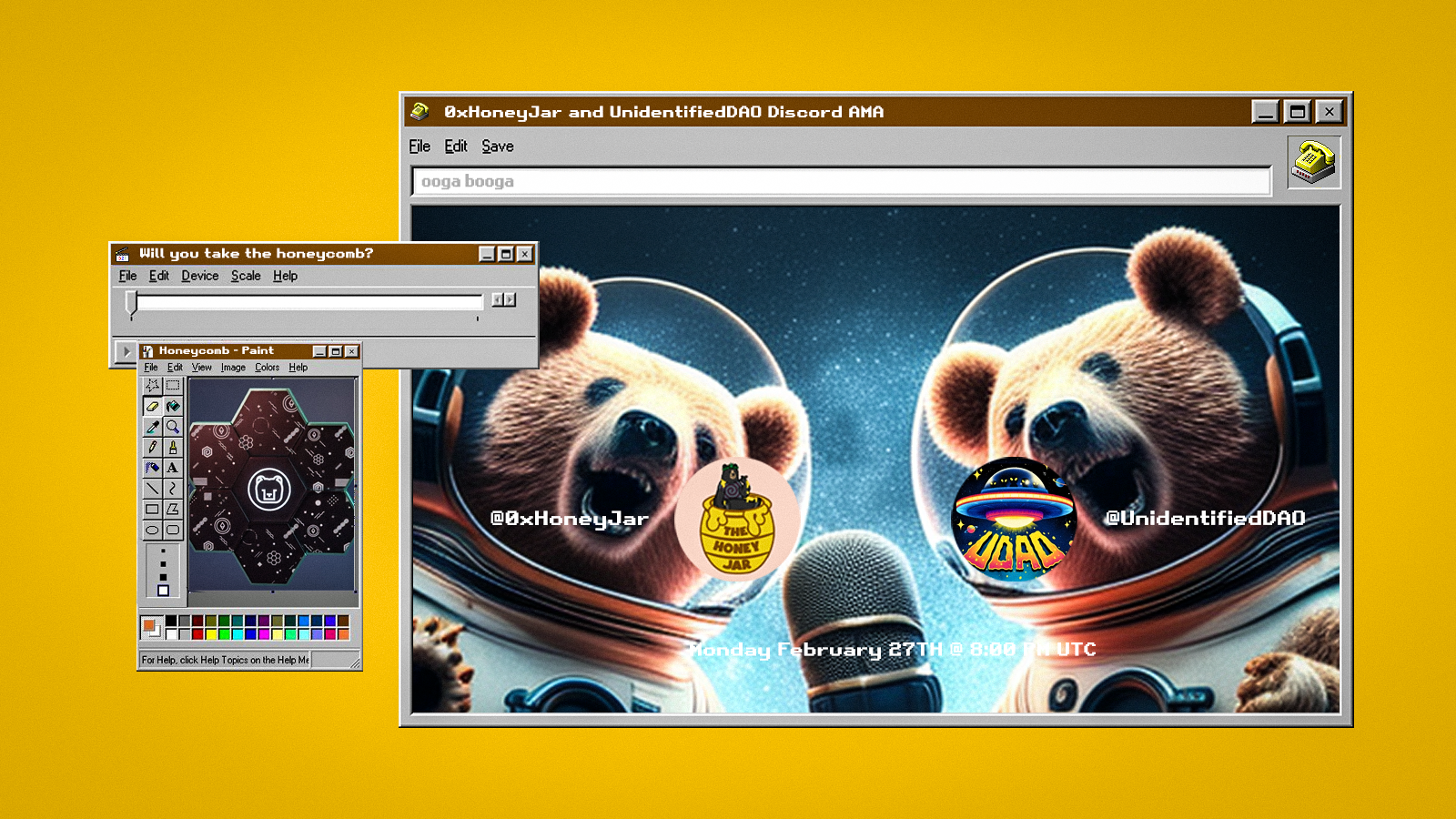Click the AMA window title bar icon
This screenshot has height=819, width=1456.
click(420, 111)
